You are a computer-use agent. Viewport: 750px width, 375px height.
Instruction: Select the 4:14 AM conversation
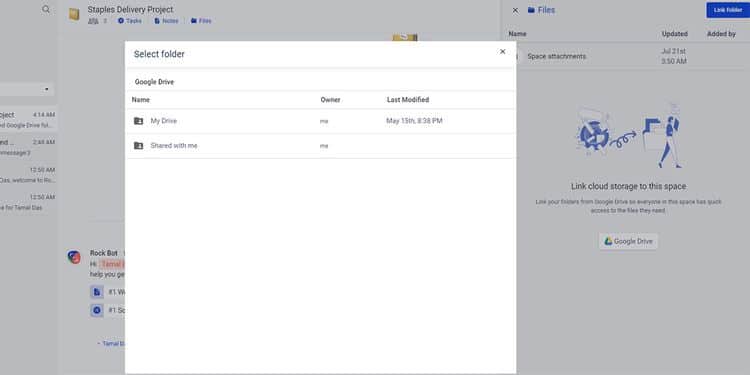(x=28, y=120)
